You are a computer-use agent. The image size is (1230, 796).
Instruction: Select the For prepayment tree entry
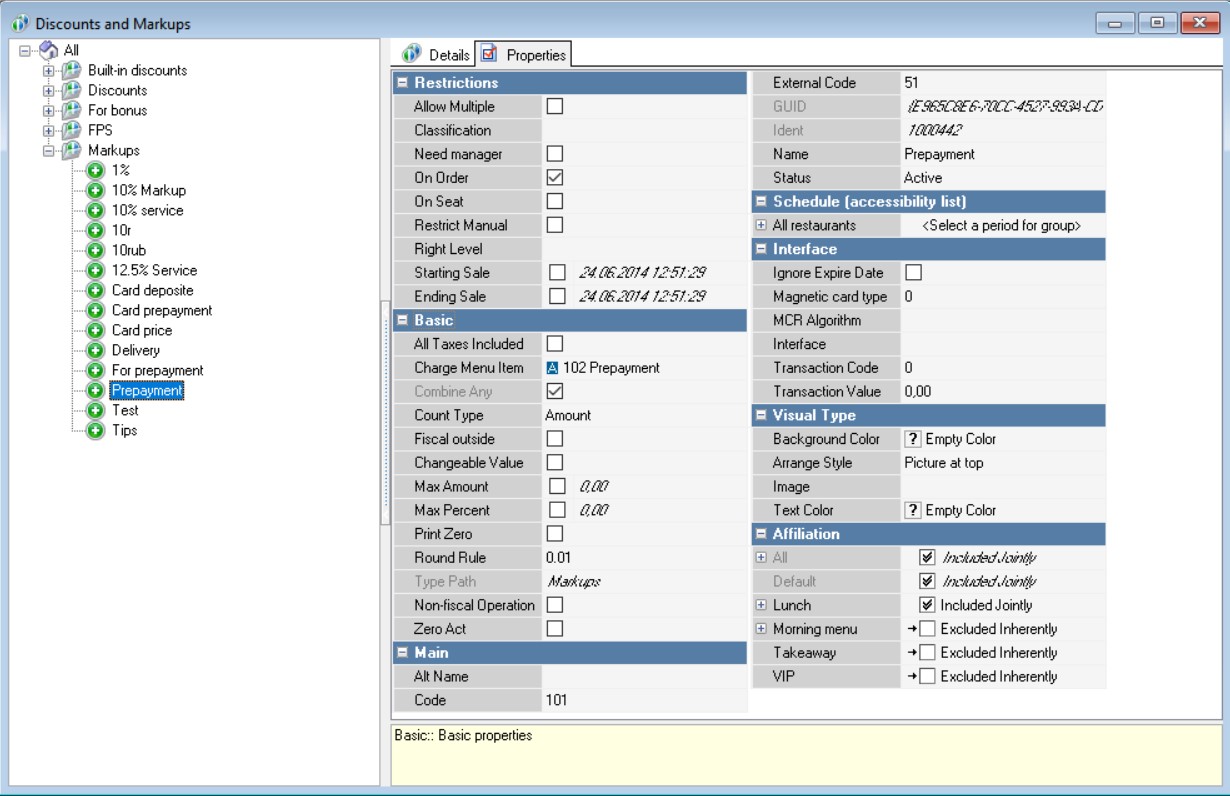(x=157, y=370)
